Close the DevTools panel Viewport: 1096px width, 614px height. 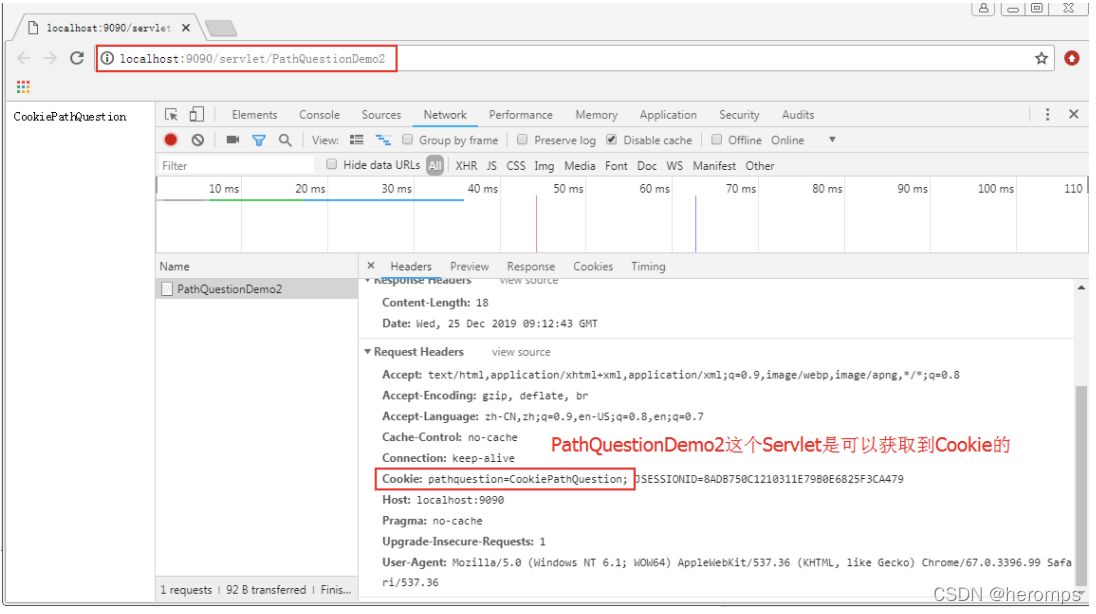point(1074,114)
